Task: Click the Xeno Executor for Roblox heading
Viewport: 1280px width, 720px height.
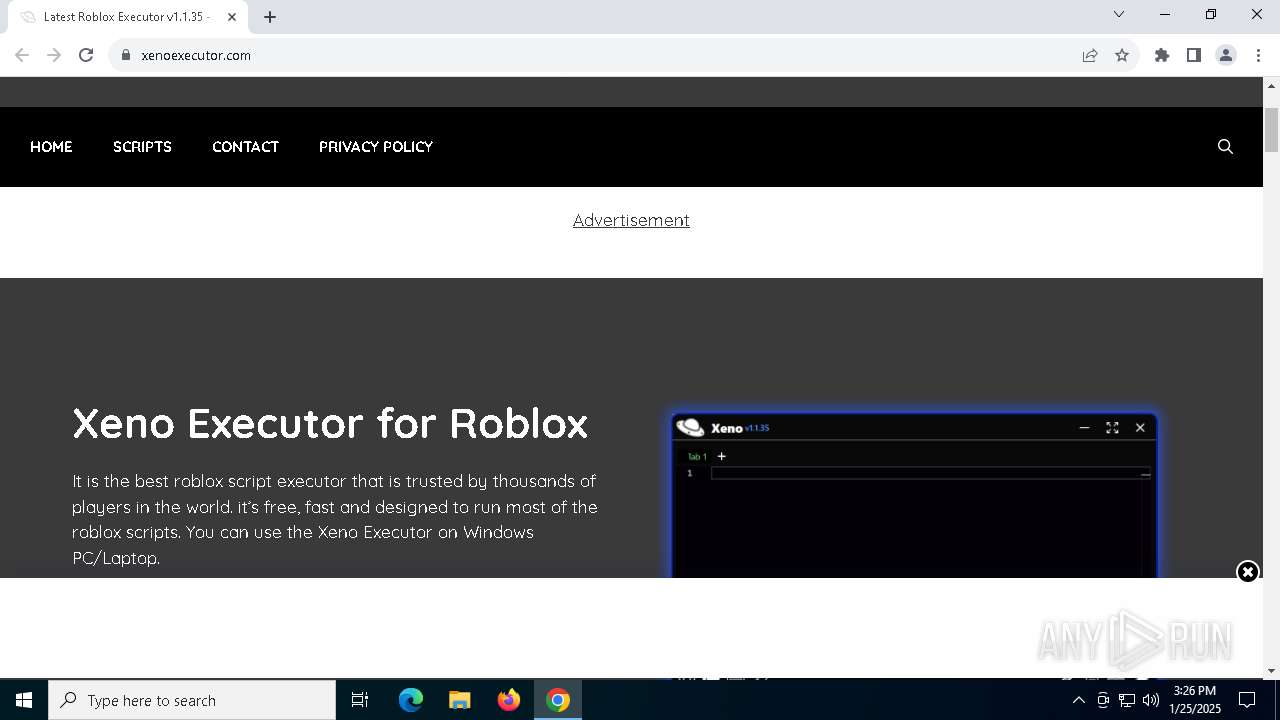Action: click(330, 424)
